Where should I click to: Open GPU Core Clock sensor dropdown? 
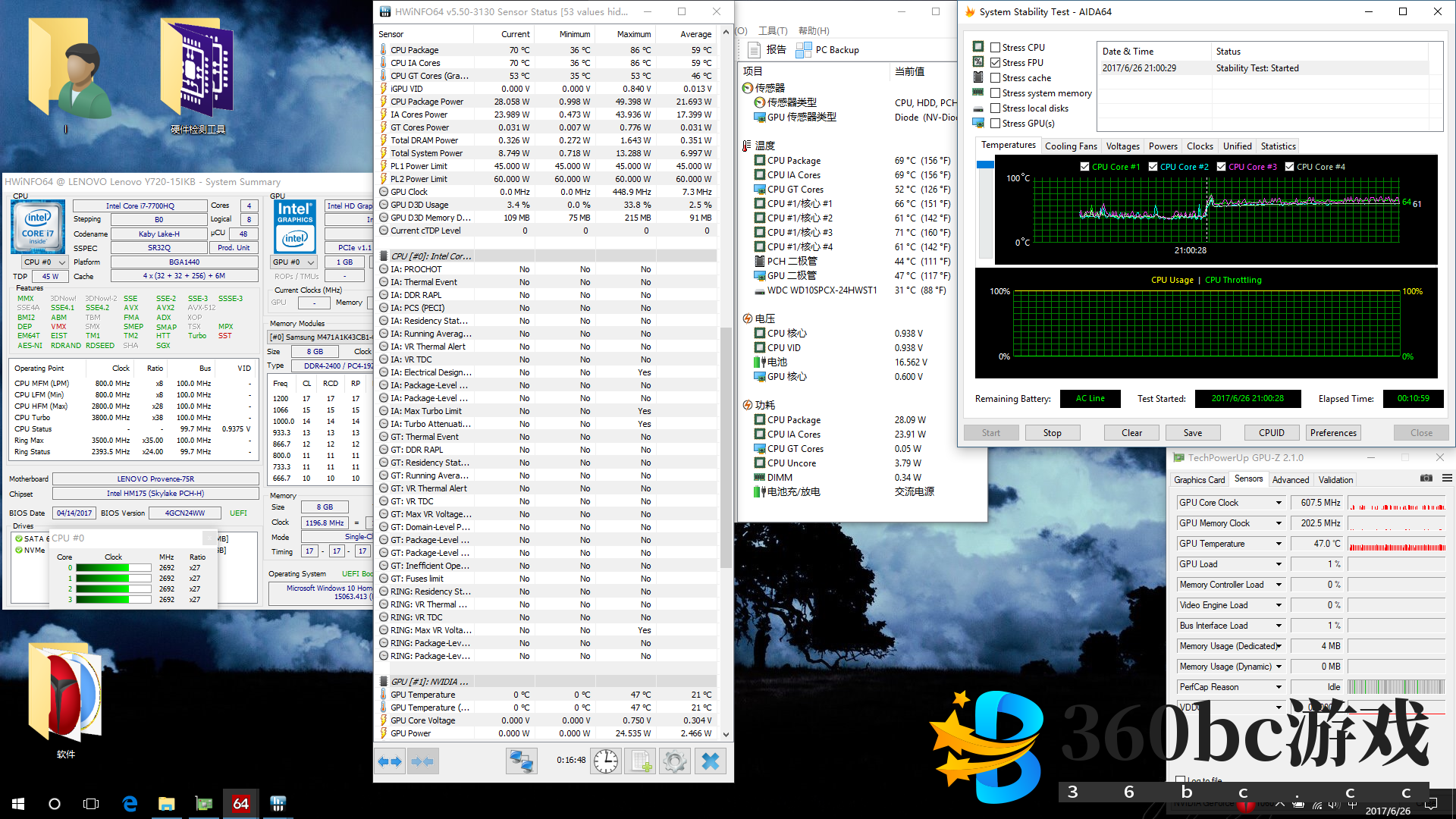point(1279,503)
